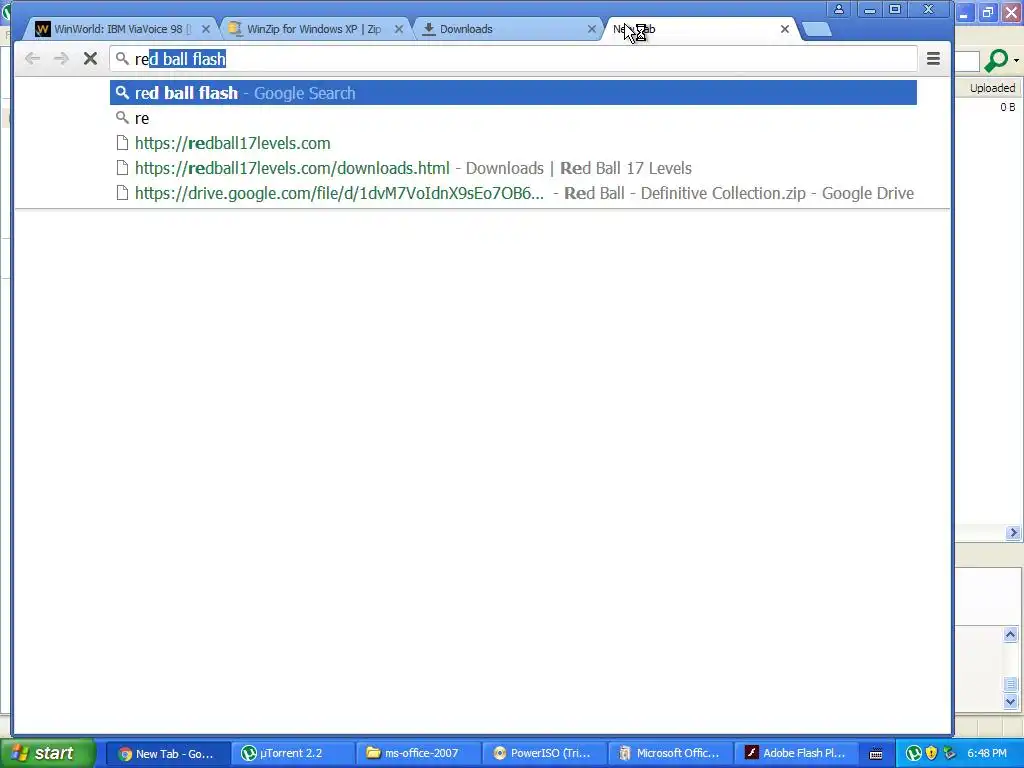This screenshot has width=1024, height=768.
Task: Click the page icon beside redball17levels.com suggestion
Action: 121,143
